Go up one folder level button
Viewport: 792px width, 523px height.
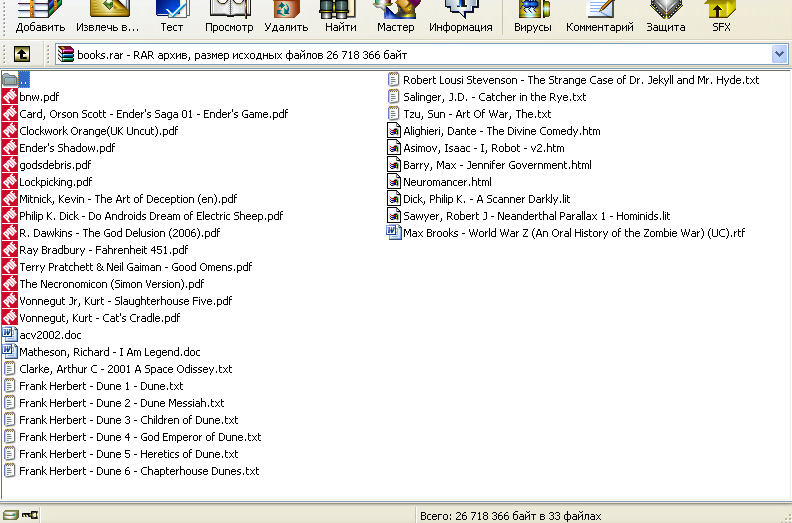tap(22, 54)
